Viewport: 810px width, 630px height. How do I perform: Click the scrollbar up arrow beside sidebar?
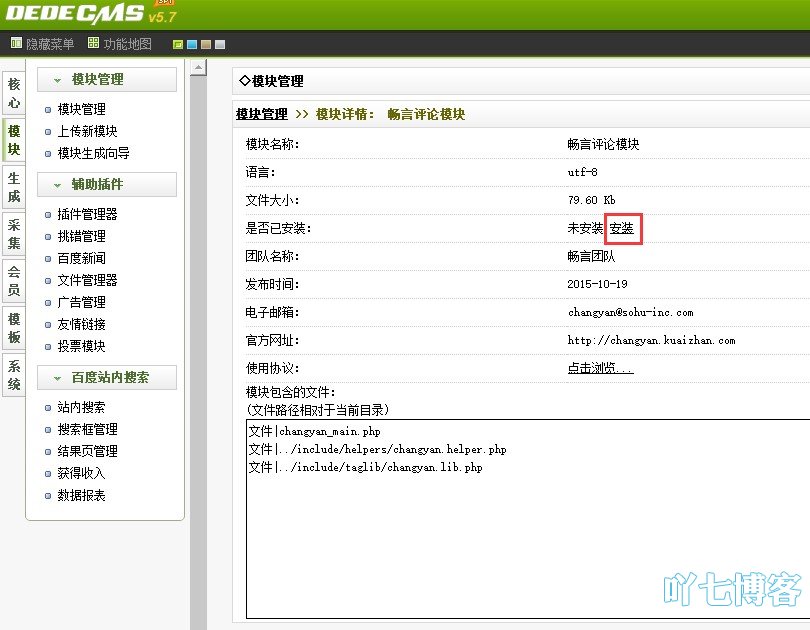[198, 67]
